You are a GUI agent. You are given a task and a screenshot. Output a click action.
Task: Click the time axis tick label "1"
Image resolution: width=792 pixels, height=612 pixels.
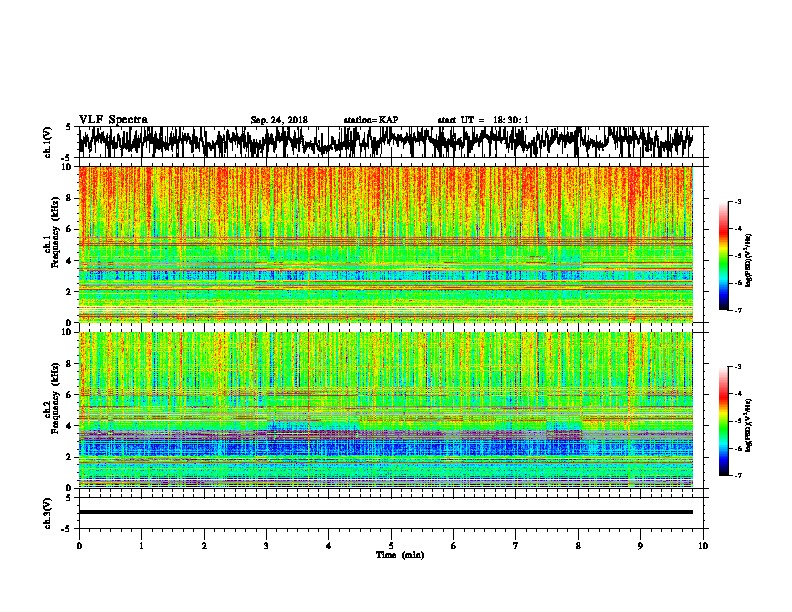point(141,546)
